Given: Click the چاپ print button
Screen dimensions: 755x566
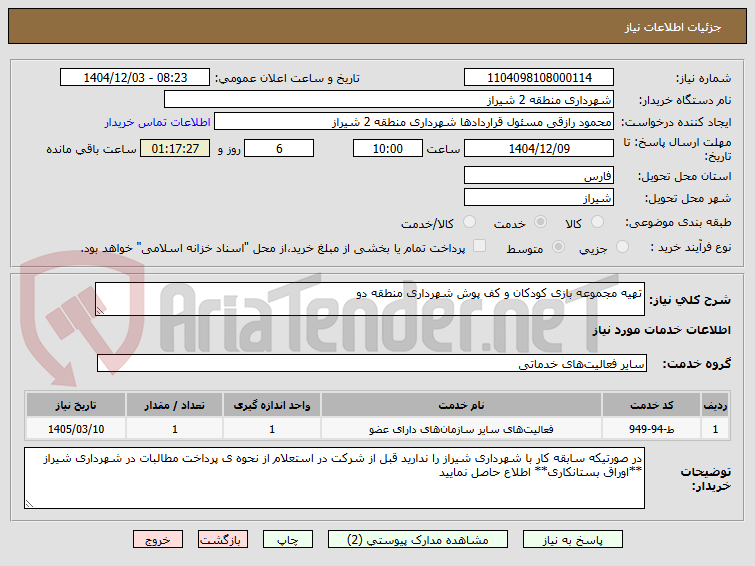Looking at the screenshot, I should [x=287, y=540].
